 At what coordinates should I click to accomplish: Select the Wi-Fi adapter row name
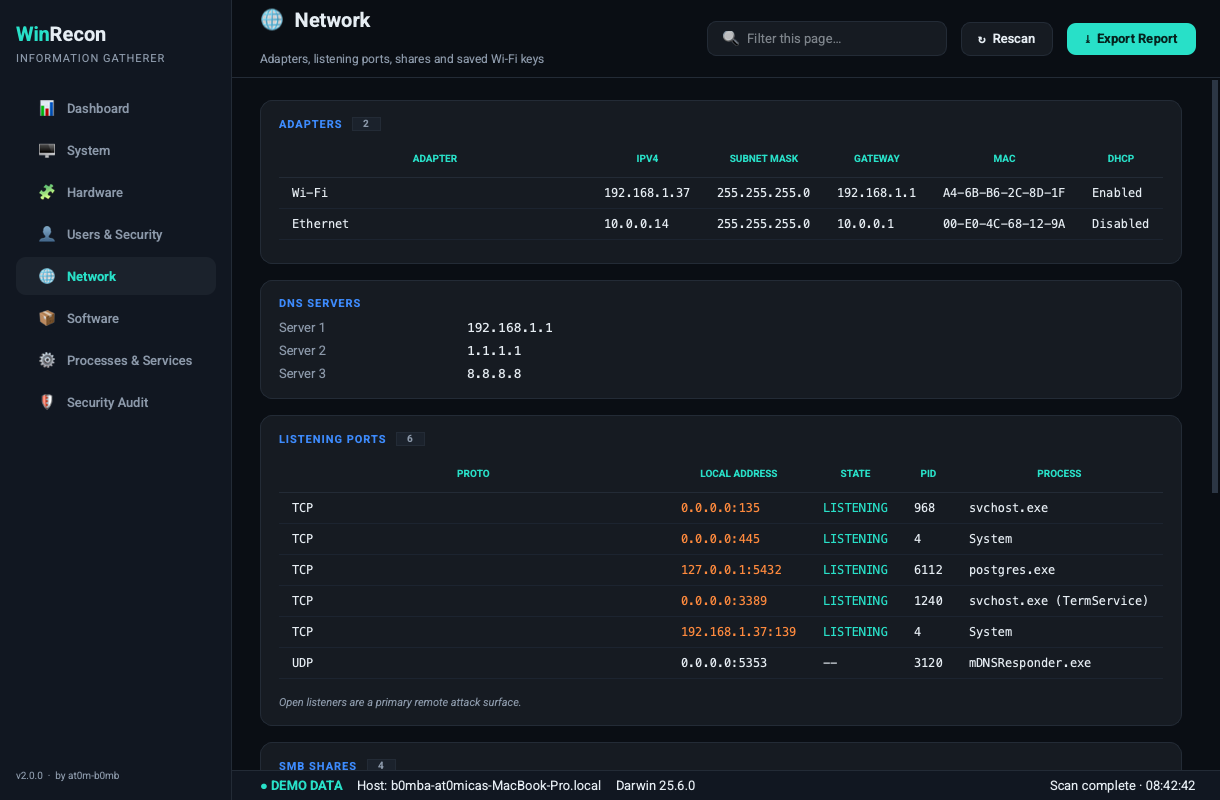click(310, 193)
